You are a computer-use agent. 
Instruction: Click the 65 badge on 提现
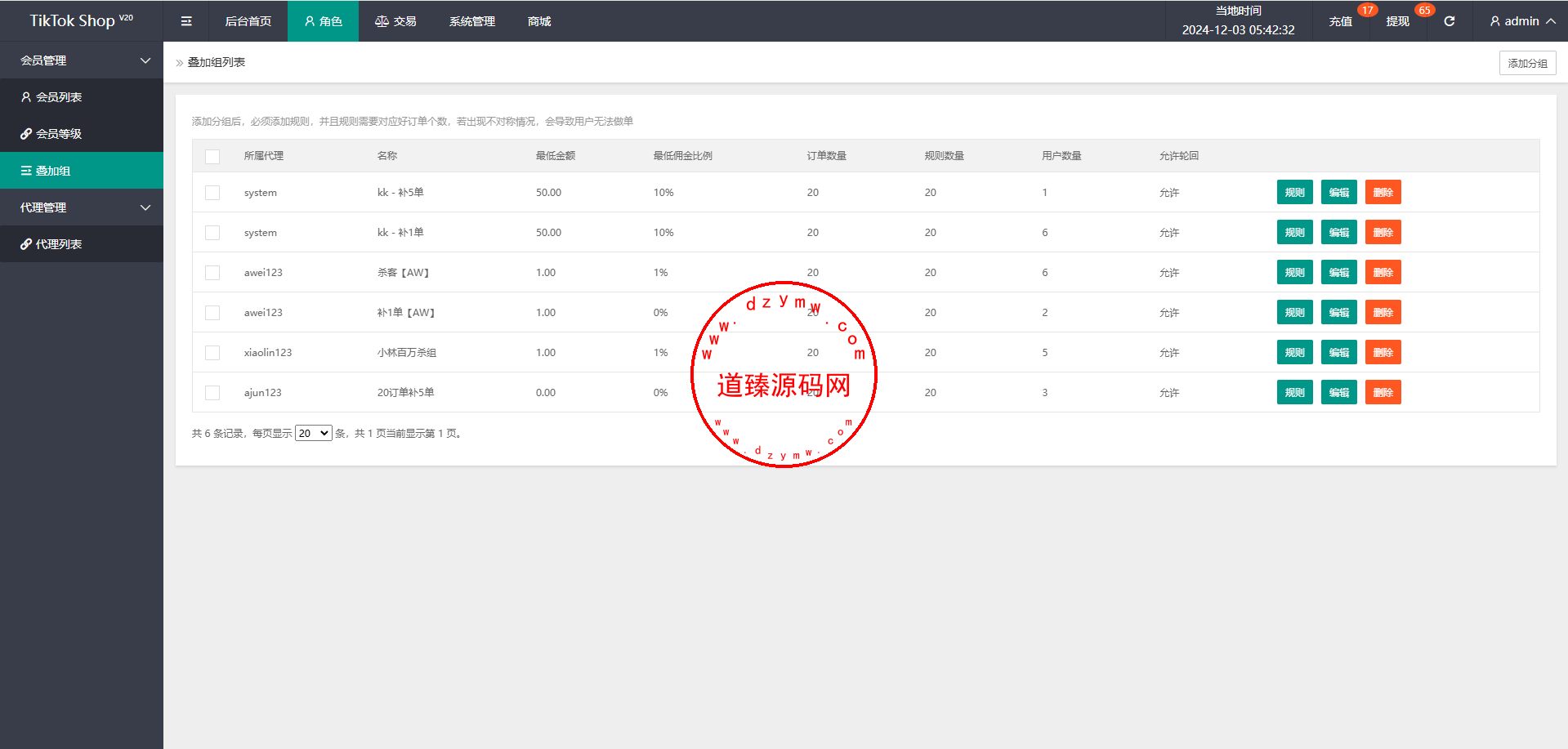(1424, 11)
